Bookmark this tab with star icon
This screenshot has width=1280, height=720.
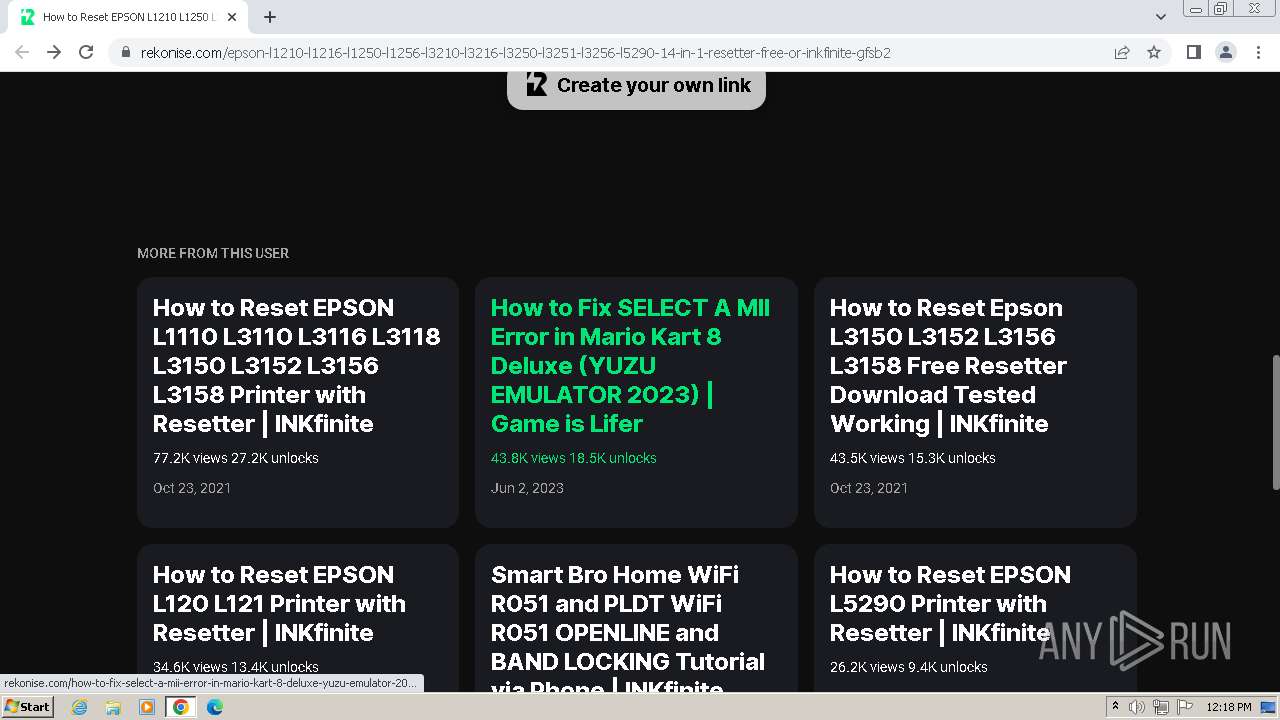1154,52
